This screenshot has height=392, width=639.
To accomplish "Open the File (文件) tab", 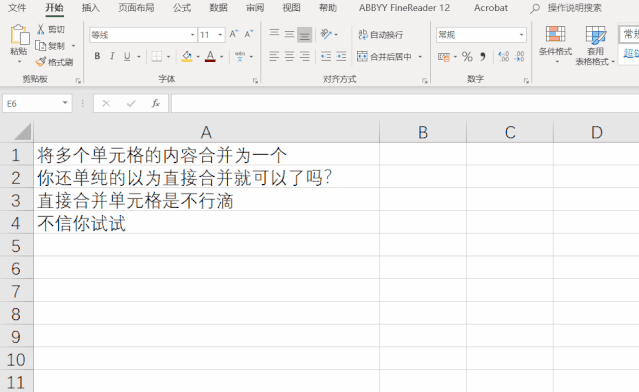I will pyautogui.click(x=17, y=8).
